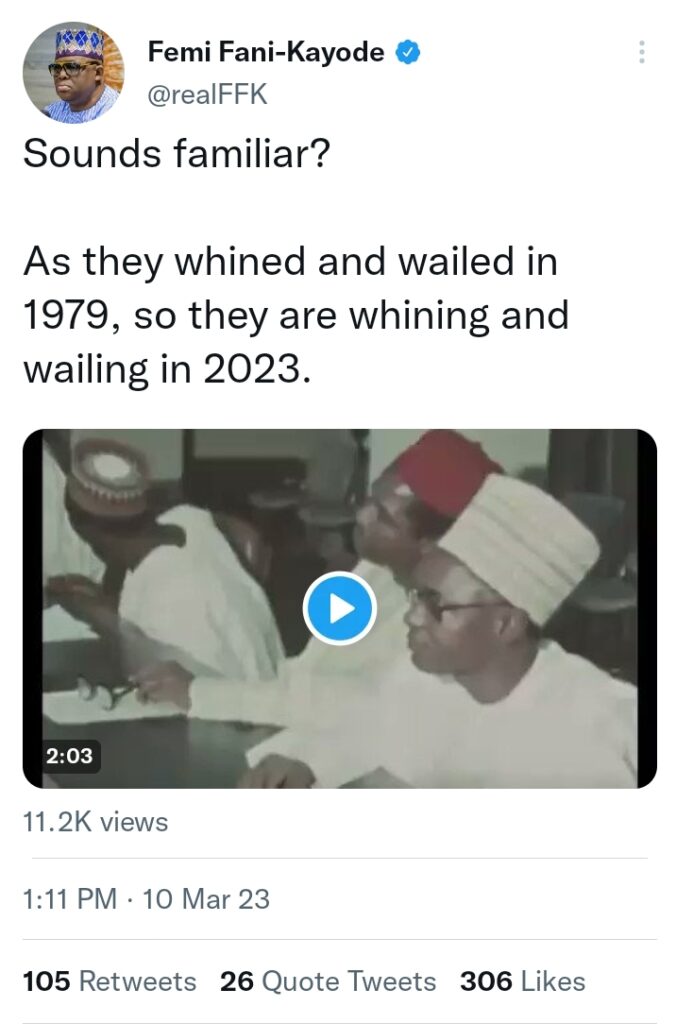Show the 306 Likes list

tap(522, 981)
